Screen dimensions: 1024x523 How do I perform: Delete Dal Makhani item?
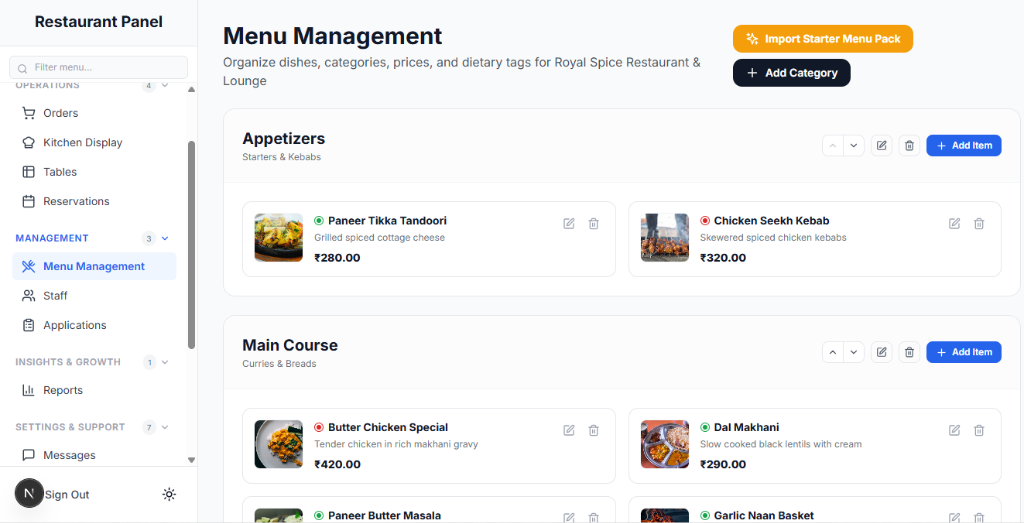979,430
